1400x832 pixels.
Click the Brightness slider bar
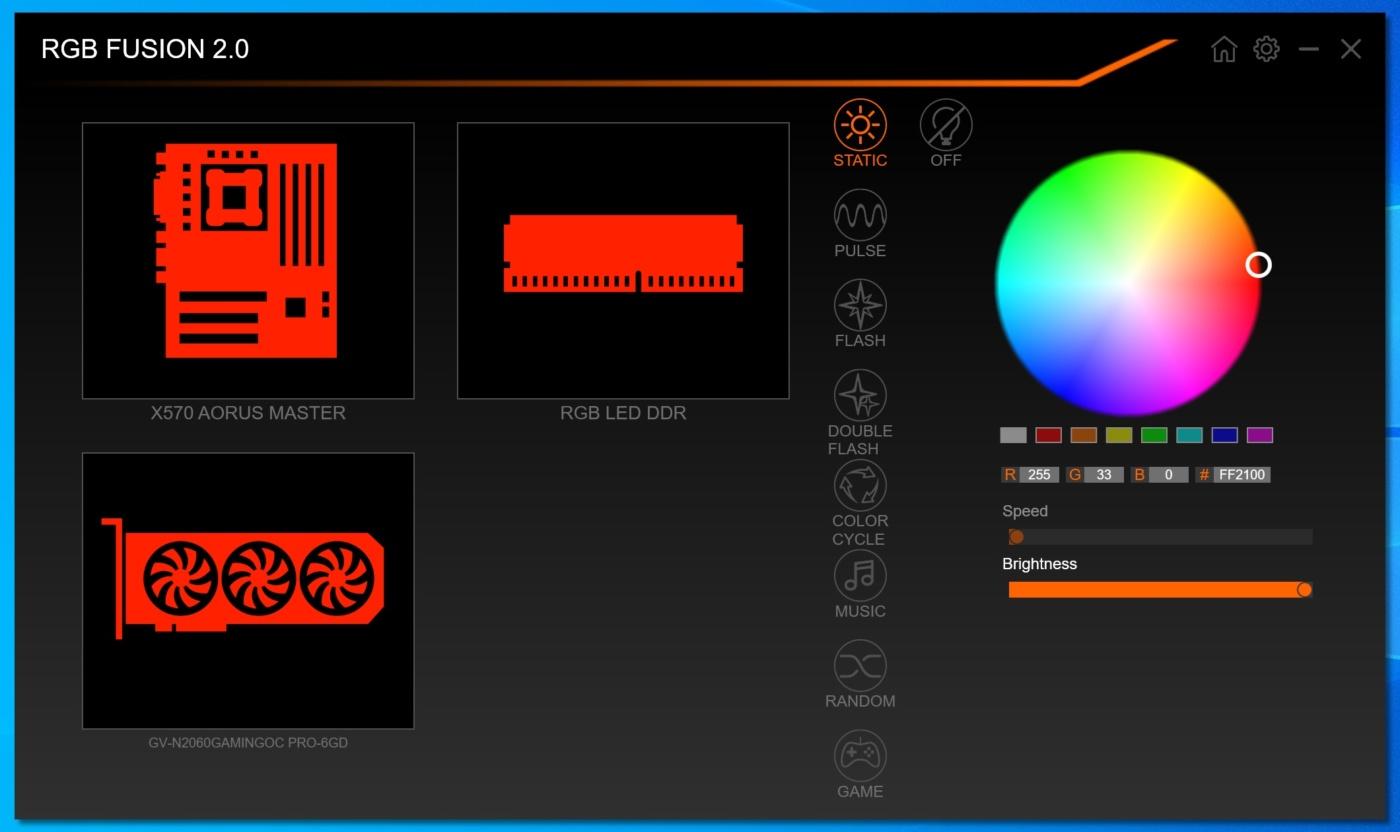coord(1160,590)
